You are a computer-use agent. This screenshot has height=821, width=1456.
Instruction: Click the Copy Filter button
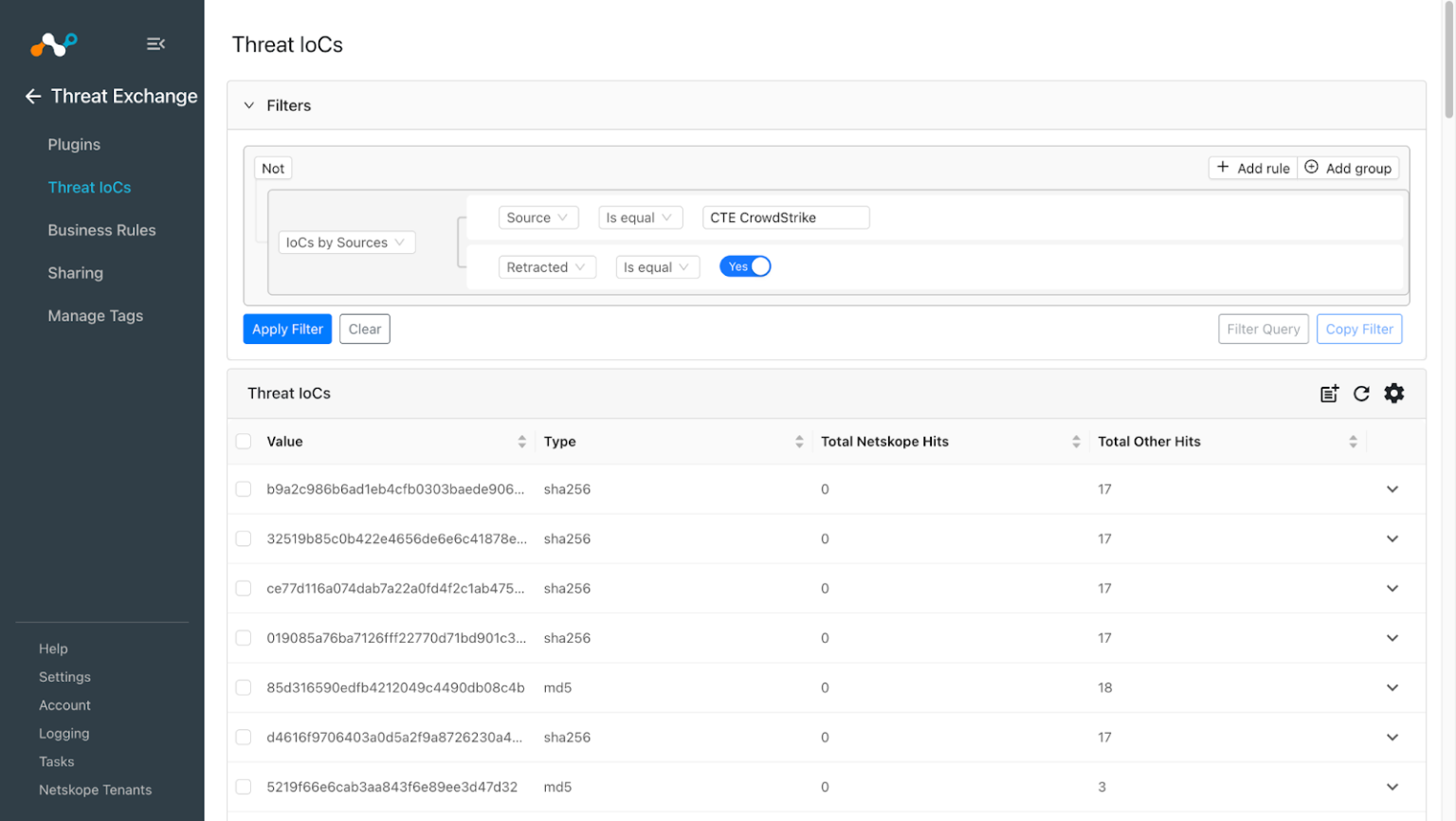click(x=1358, y=328)
